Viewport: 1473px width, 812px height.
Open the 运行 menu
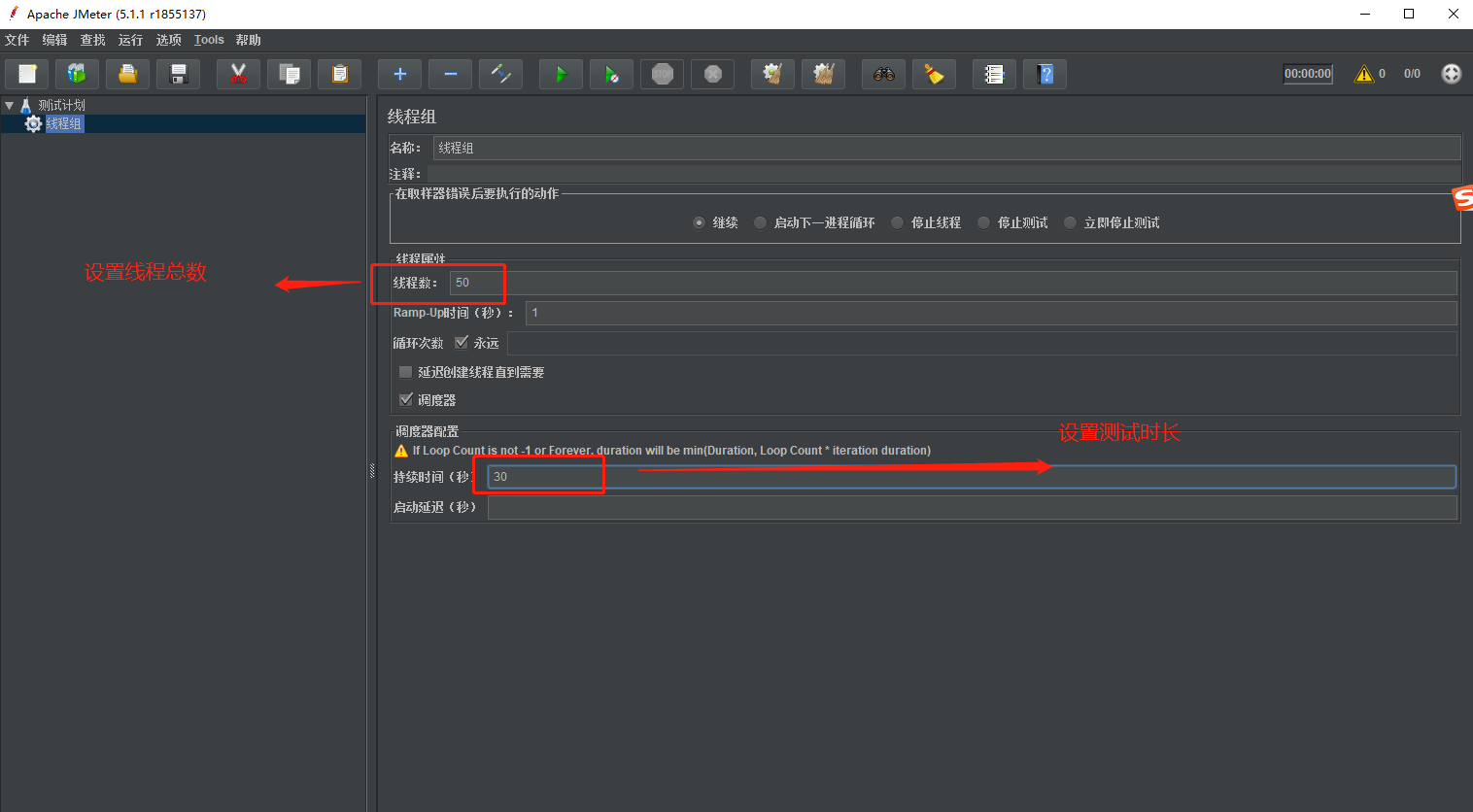tap(130, 40)
